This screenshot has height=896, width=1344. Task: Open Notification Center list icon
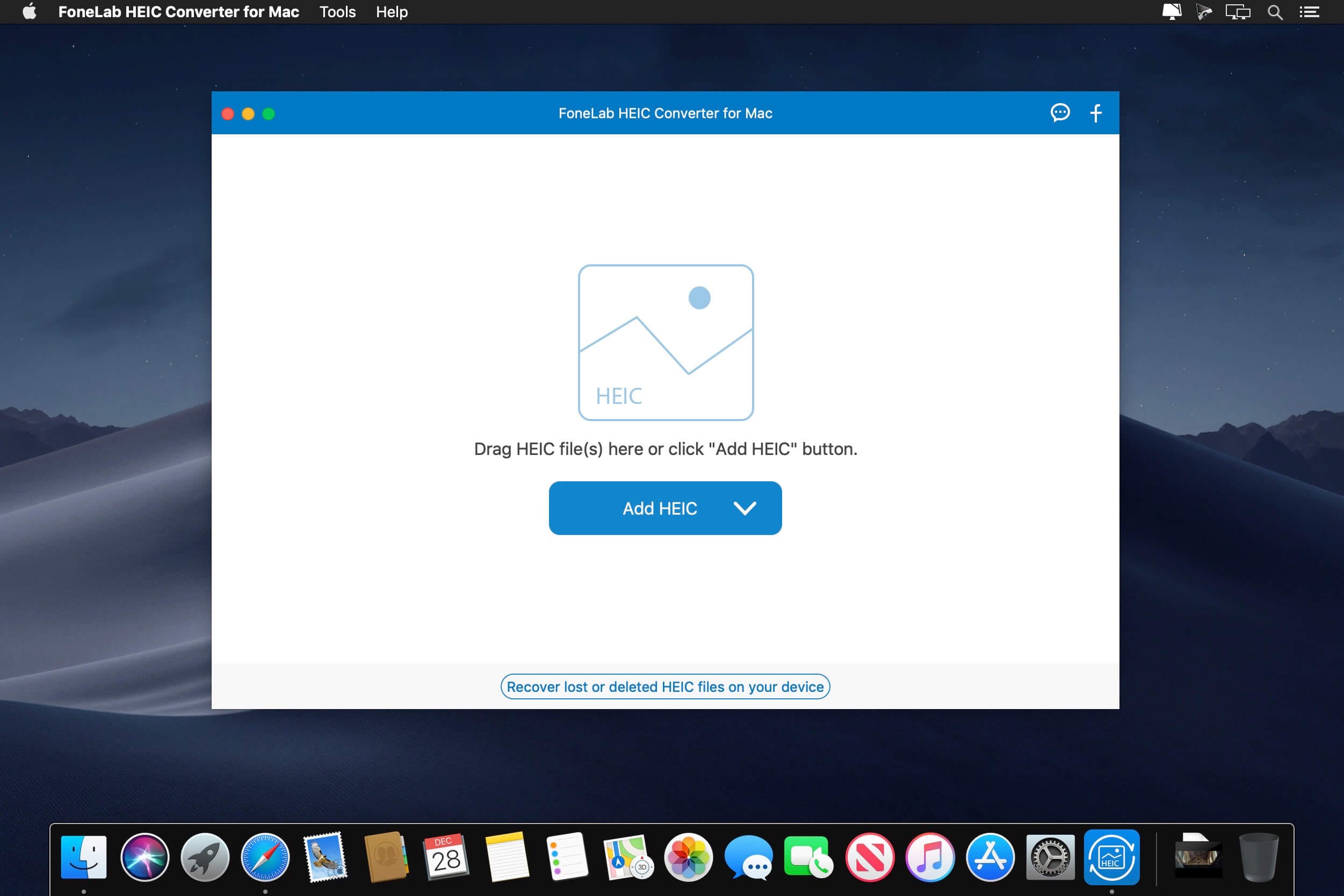click(x=1309, y=12)
